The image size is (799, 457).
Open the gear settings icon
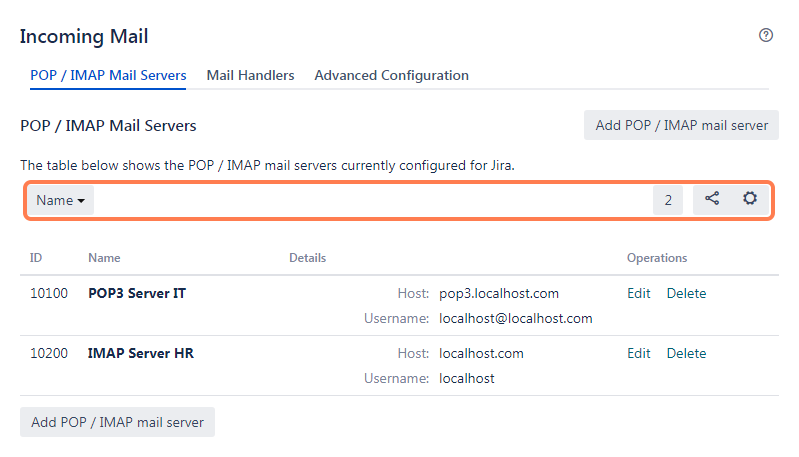click(x=750, y=199)
